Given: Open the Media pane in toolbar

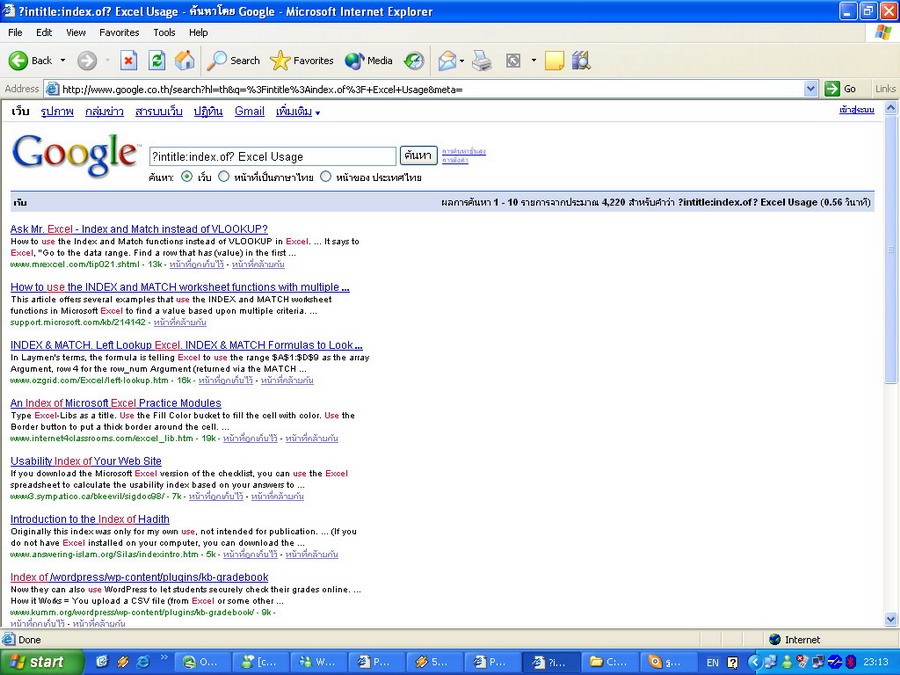Looking at the screenshot, I should (368, 60).
